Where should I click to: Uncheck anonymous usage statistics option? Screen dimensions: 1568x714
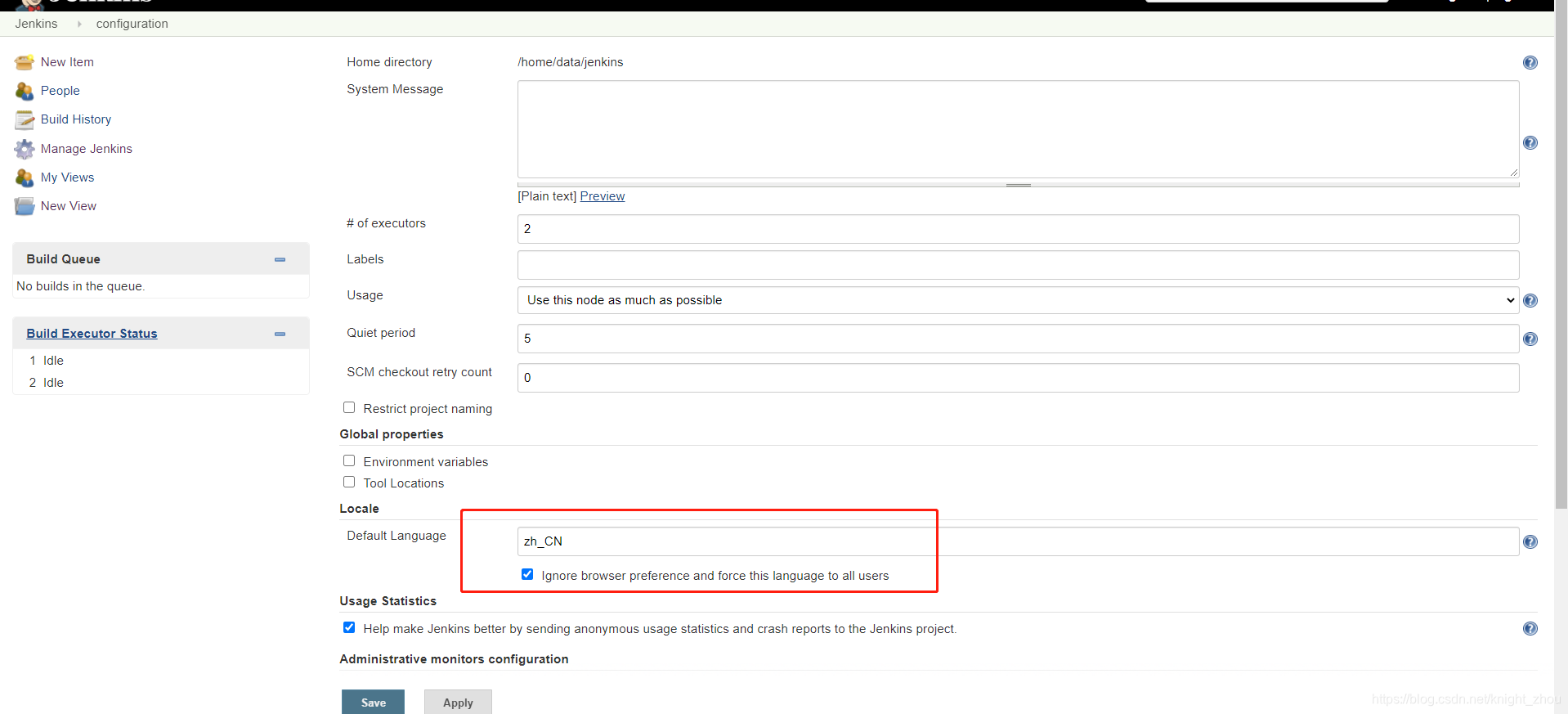[x=349, y=627]
